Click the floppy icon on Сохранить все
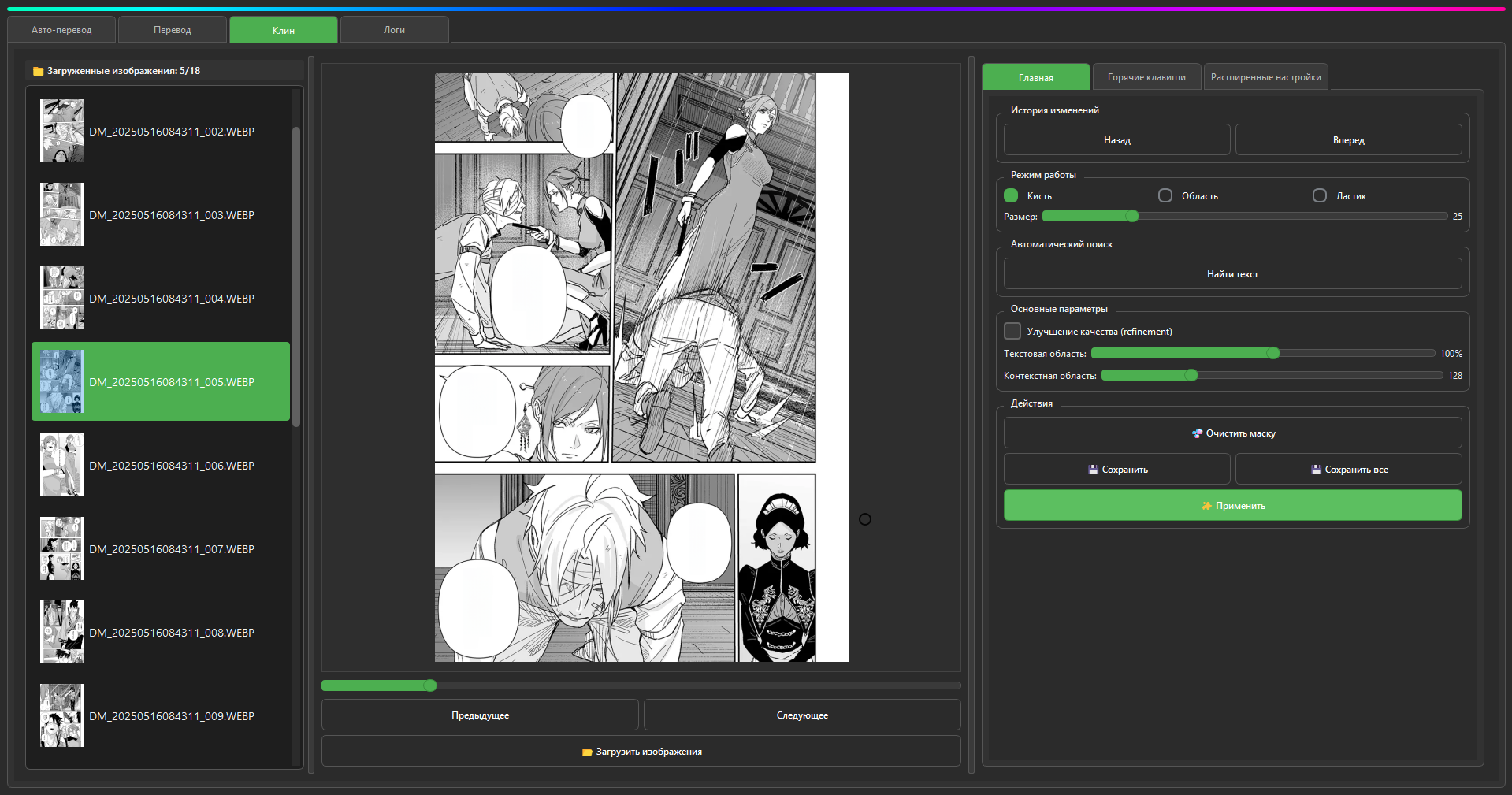1512x795 pixels. 1316,470
